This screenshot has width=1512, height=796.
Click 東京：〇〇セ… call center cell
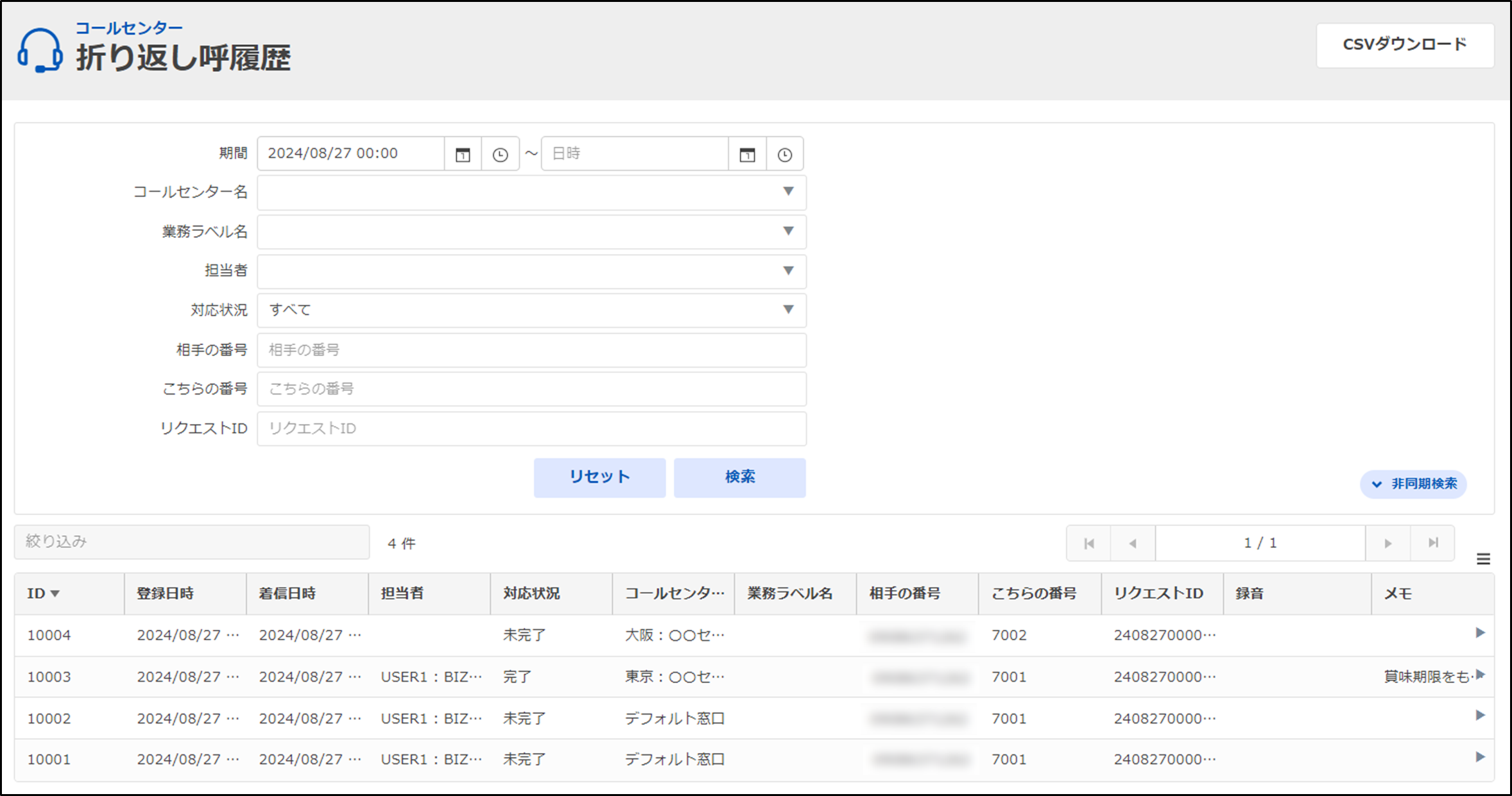pos(674,677)
